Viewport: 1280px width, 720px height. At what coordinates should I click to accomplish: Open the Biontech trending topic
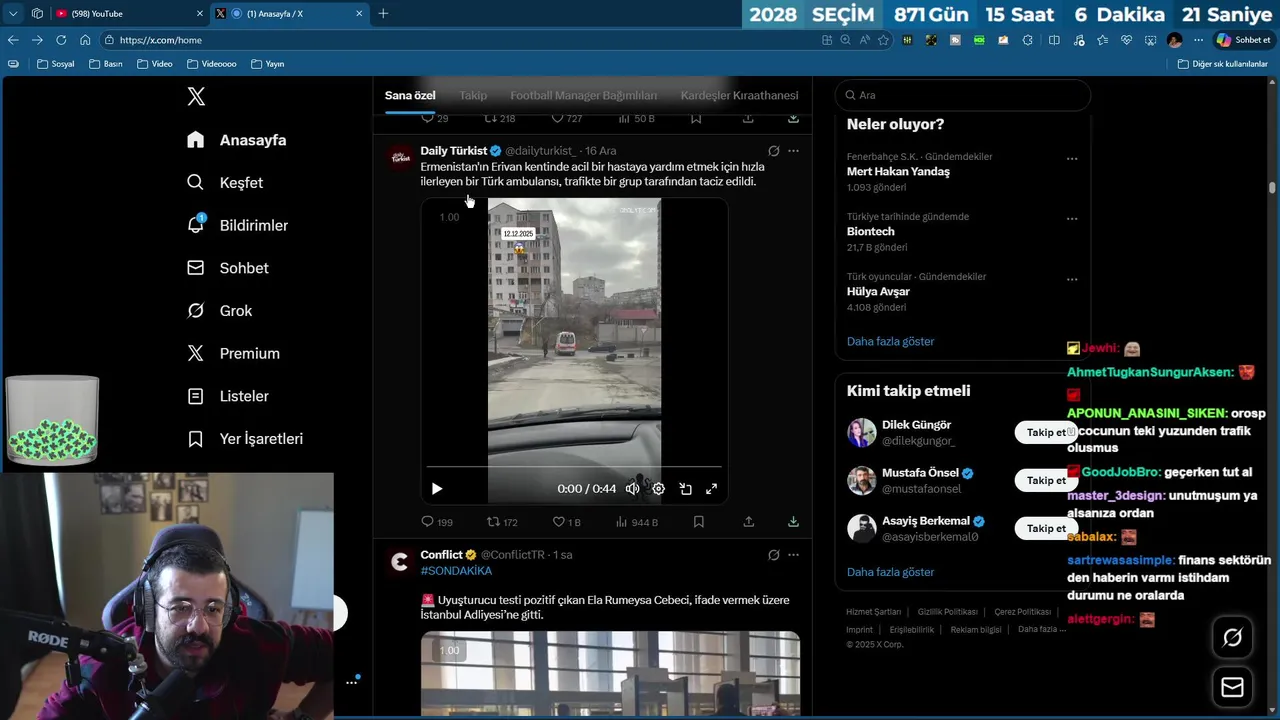[x=871, y=231]
